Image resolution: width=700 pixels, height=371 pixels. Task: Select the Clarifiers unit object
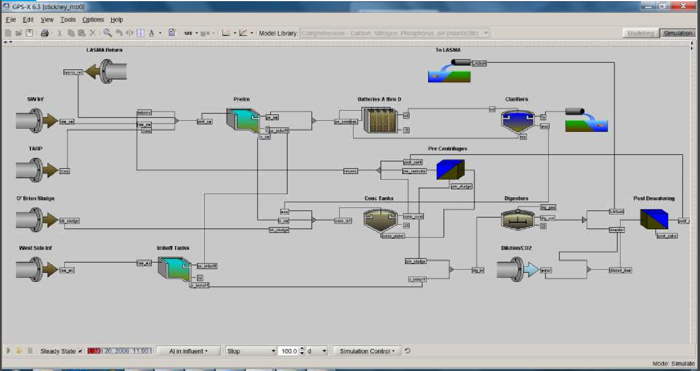pyautogui.click(x=517, y=121)
